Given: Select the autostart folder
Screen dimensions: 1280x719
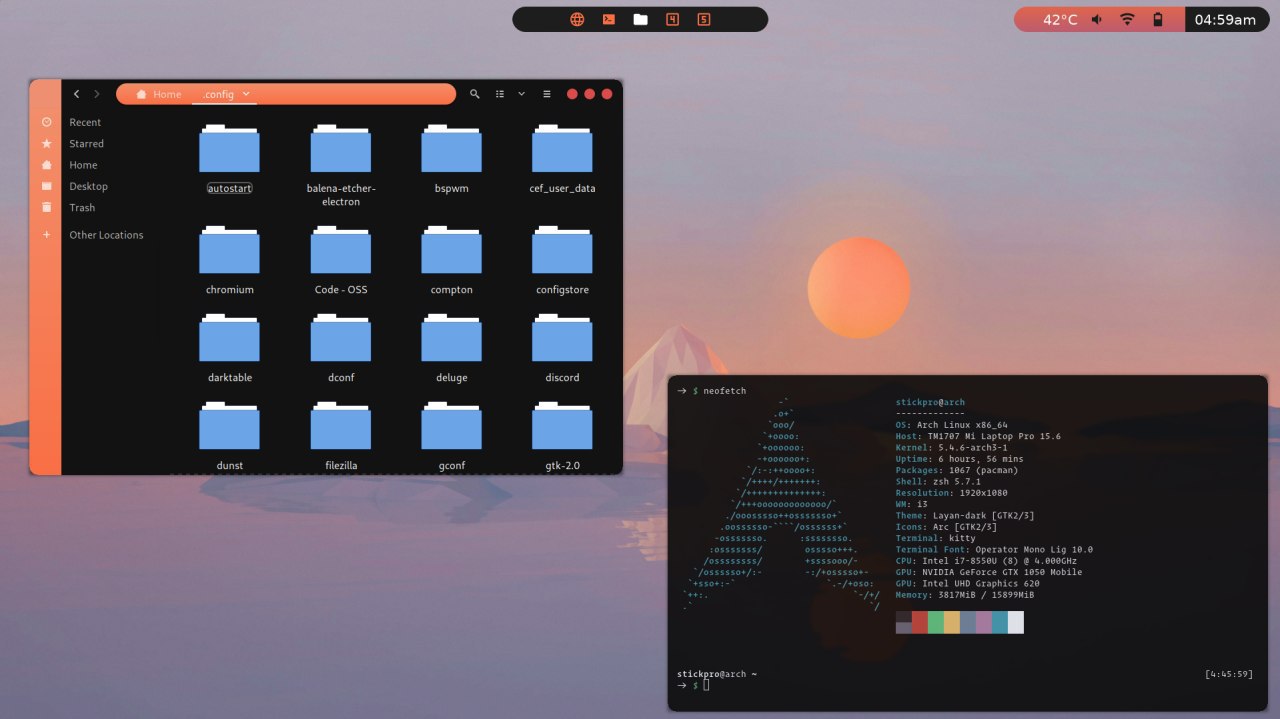Looking at the screenshot, I should pyautogui.click(x=229, y=158).
